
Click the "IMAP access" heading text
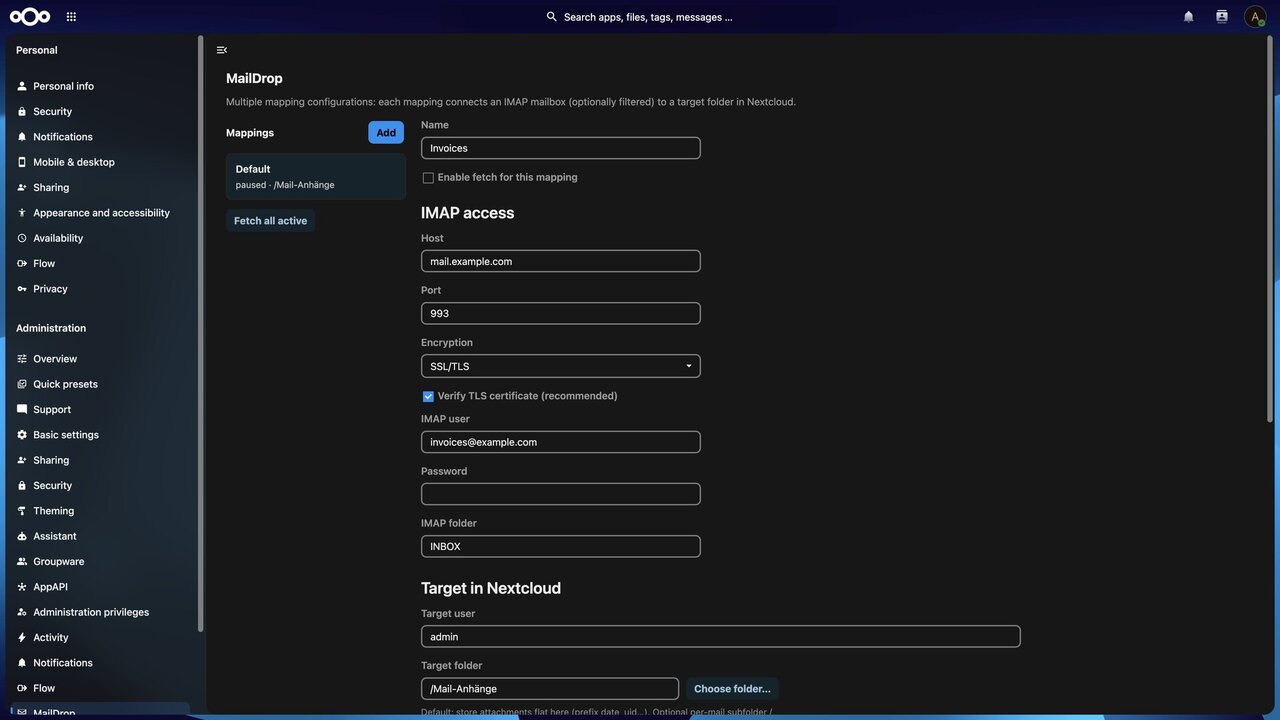[467, 213]
